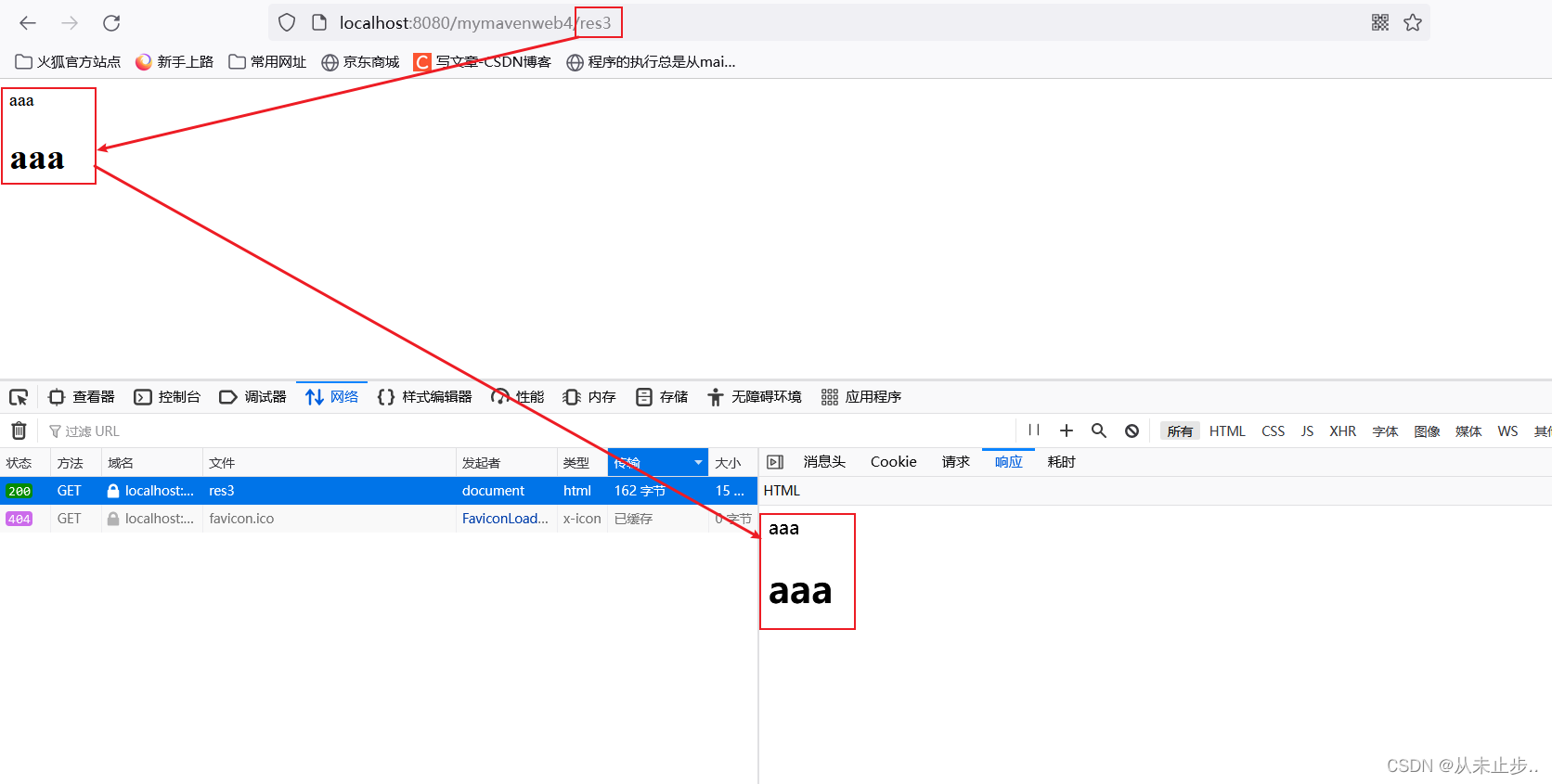Click the 404 status code badge

click(19, 519)
